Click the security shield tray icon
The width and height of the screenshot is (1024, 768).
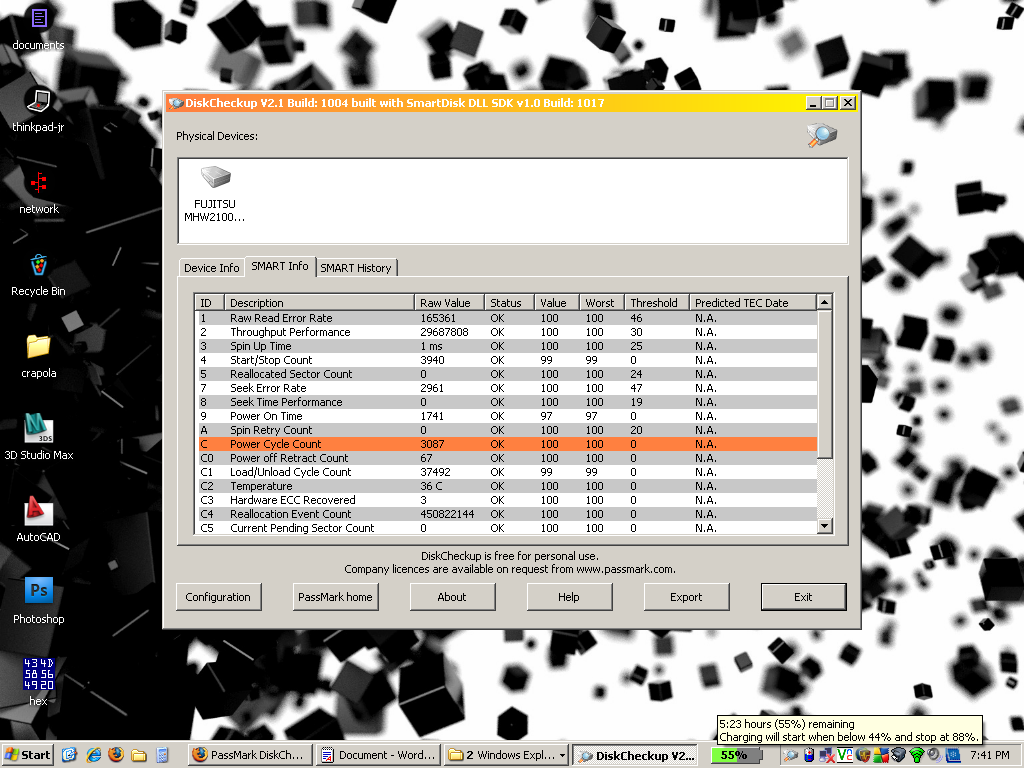863,755
